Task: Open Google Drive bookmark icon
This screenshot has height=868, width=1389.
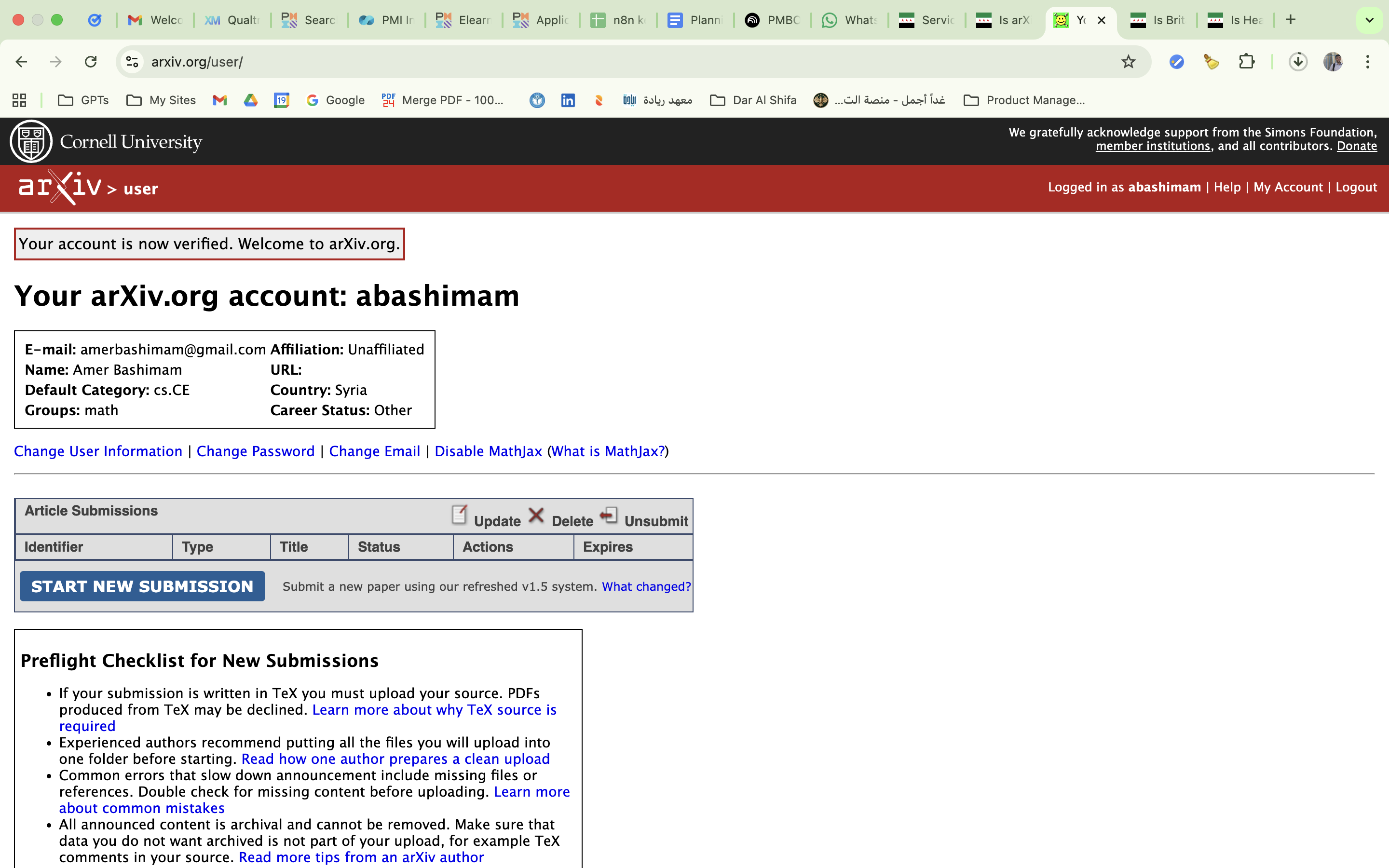Action: (x=250, y=100)
